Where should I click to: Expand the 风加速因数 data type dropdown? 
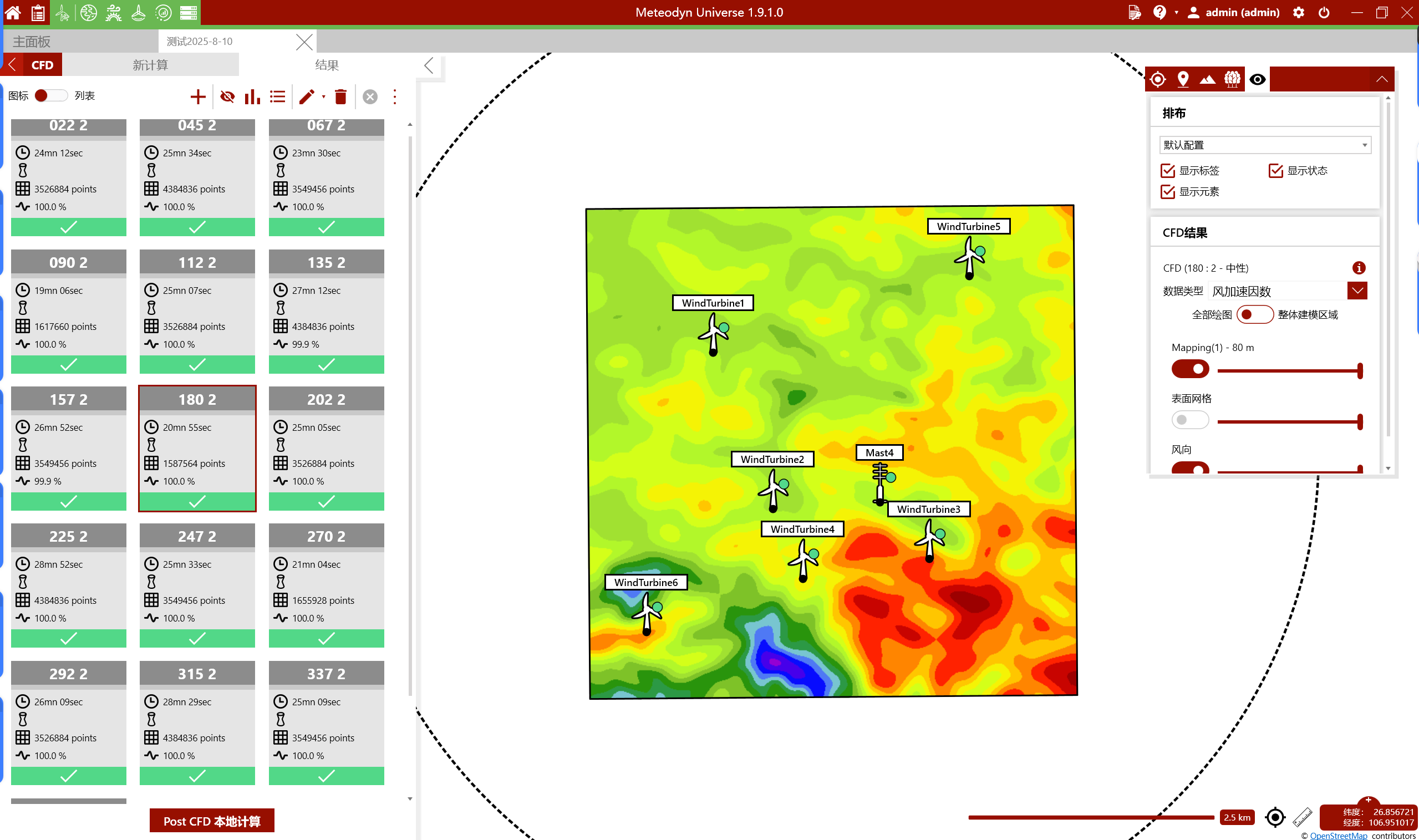(1357, 291)
